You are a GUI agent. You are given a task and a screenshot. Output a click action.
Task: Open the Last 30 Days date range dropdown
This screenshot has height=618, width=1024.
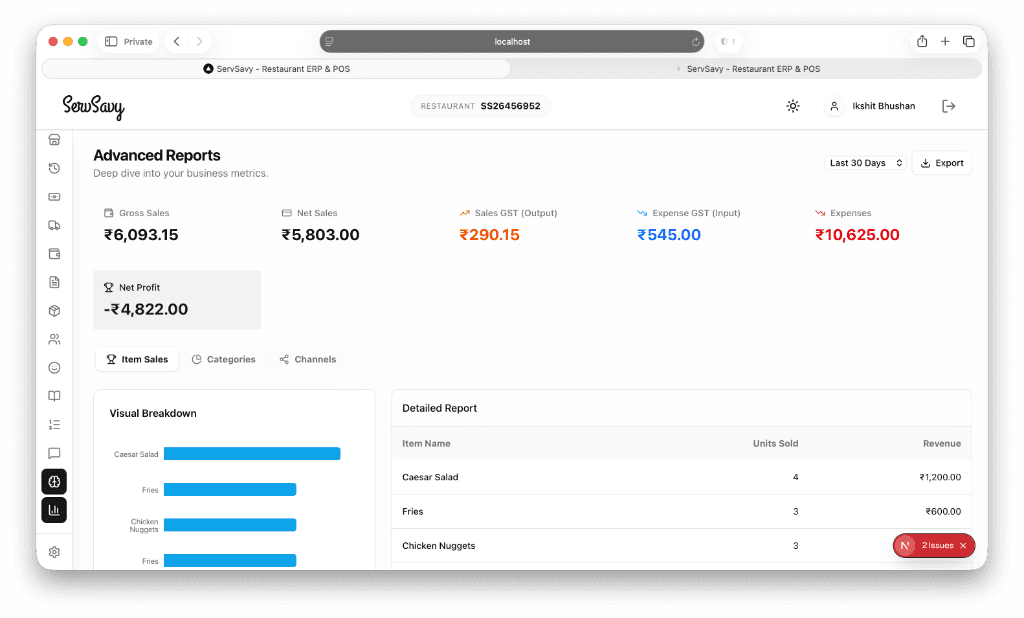(x=864, y=162)
